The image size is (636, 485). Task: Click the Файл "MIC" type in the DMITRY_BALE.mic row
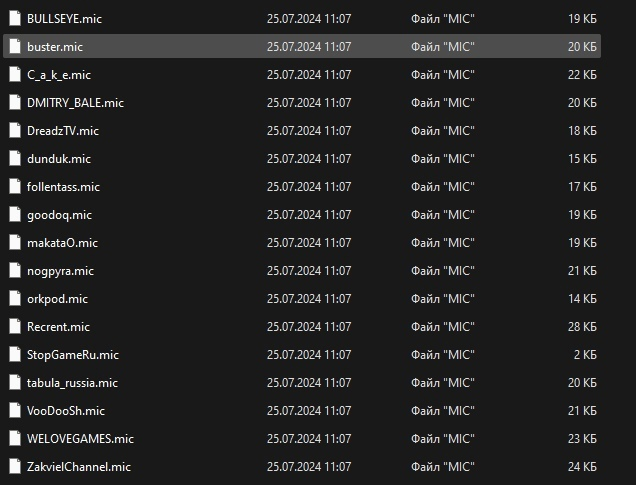[x=443, y=103]
